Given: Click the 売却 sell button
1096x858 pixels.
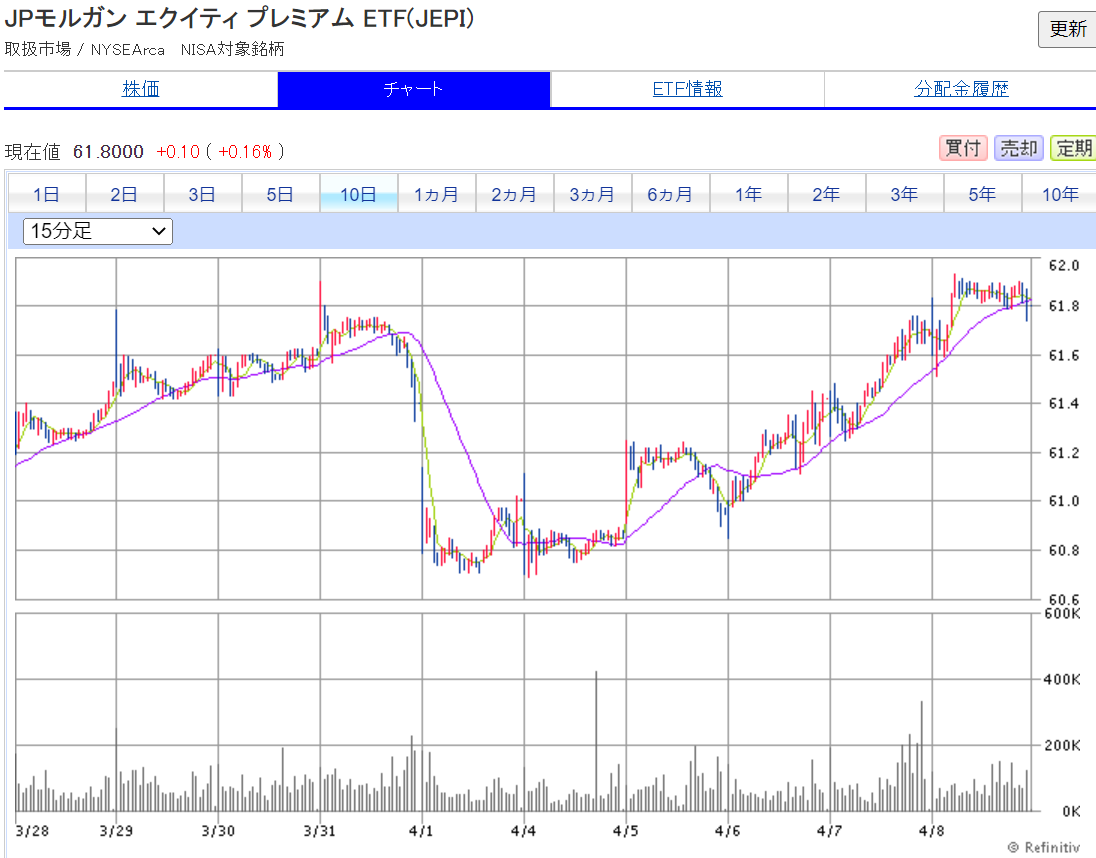Looking at the screenshot, I should point(1018,148).
